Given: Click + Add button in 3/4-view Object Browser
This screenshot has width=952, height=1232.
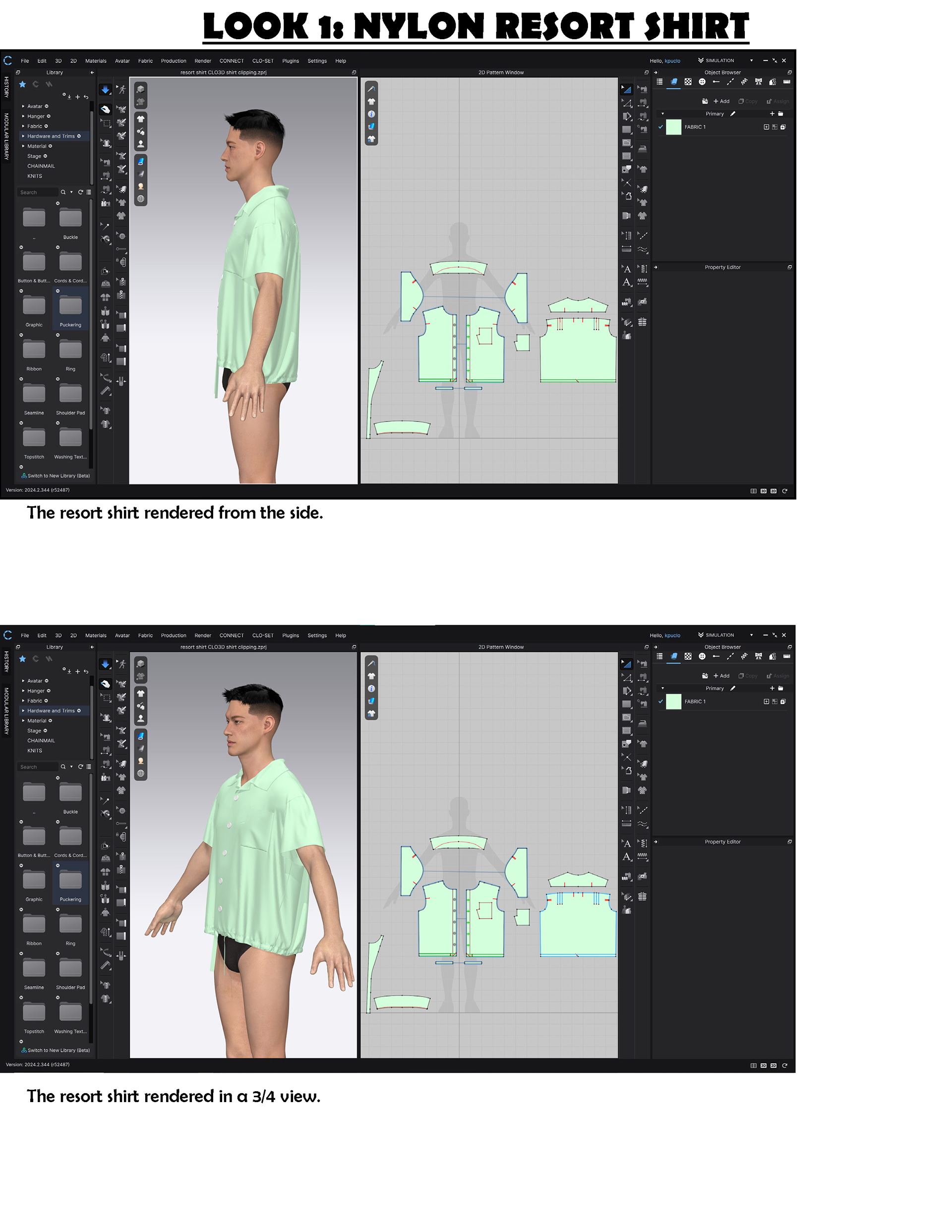Looking at the screenshot, I should (721, 676).
